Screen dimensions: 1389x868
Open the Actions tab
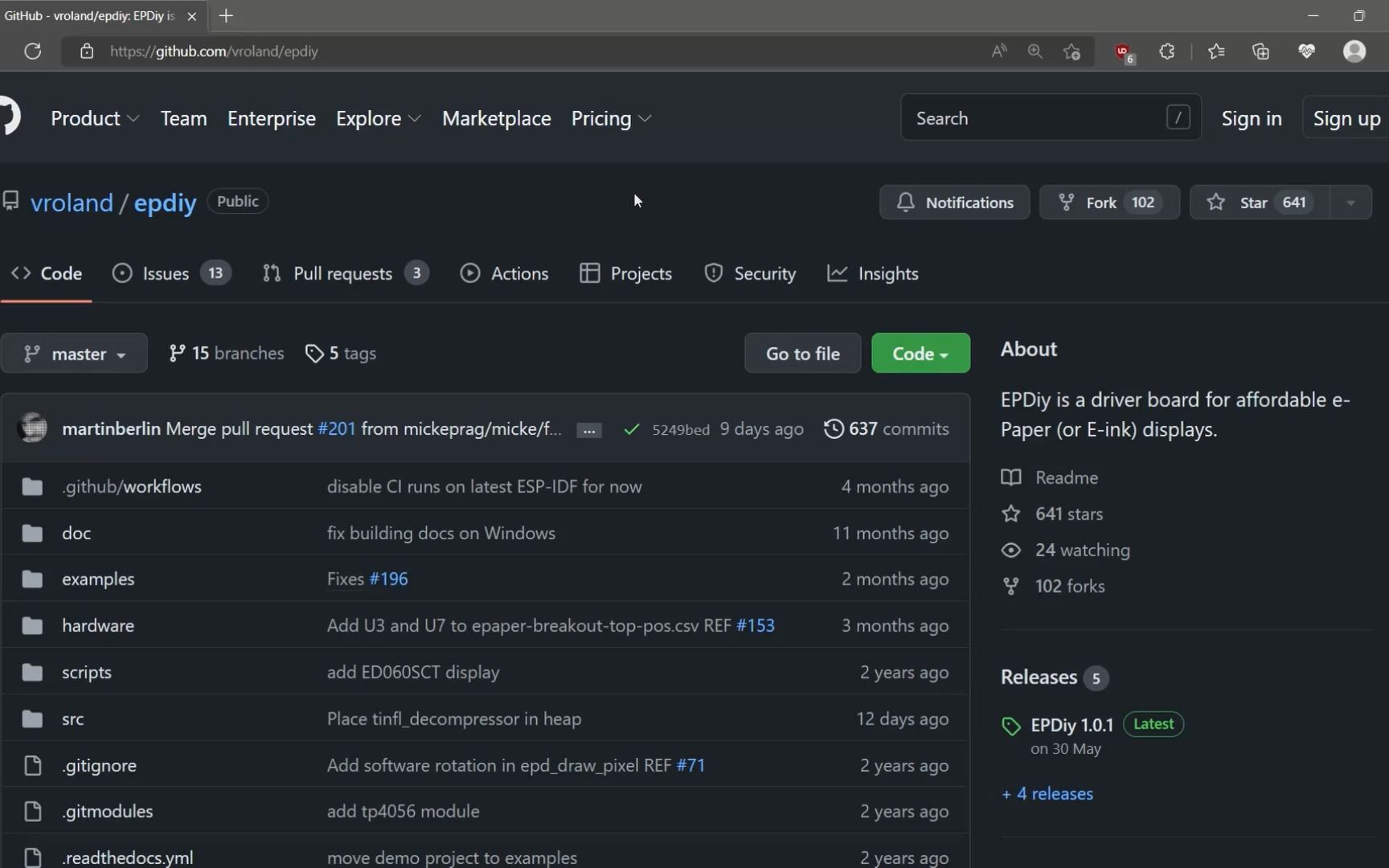click(x=504, y=273)
